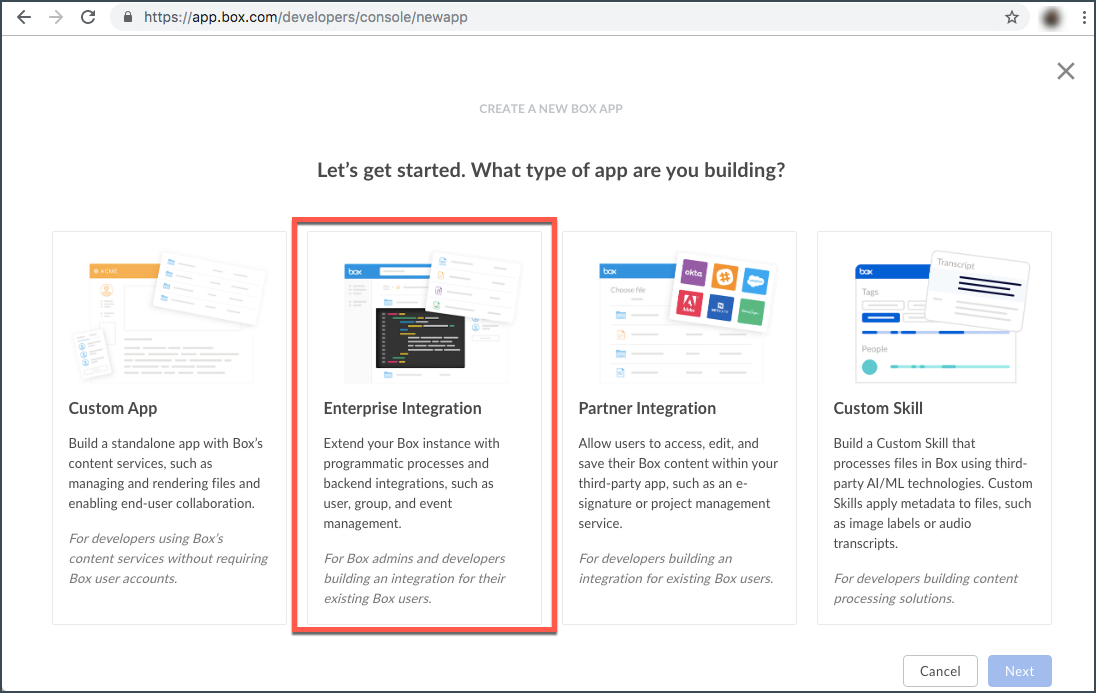Click the Next button
Screen dimensions: 1096x693
click(1019, 671)
